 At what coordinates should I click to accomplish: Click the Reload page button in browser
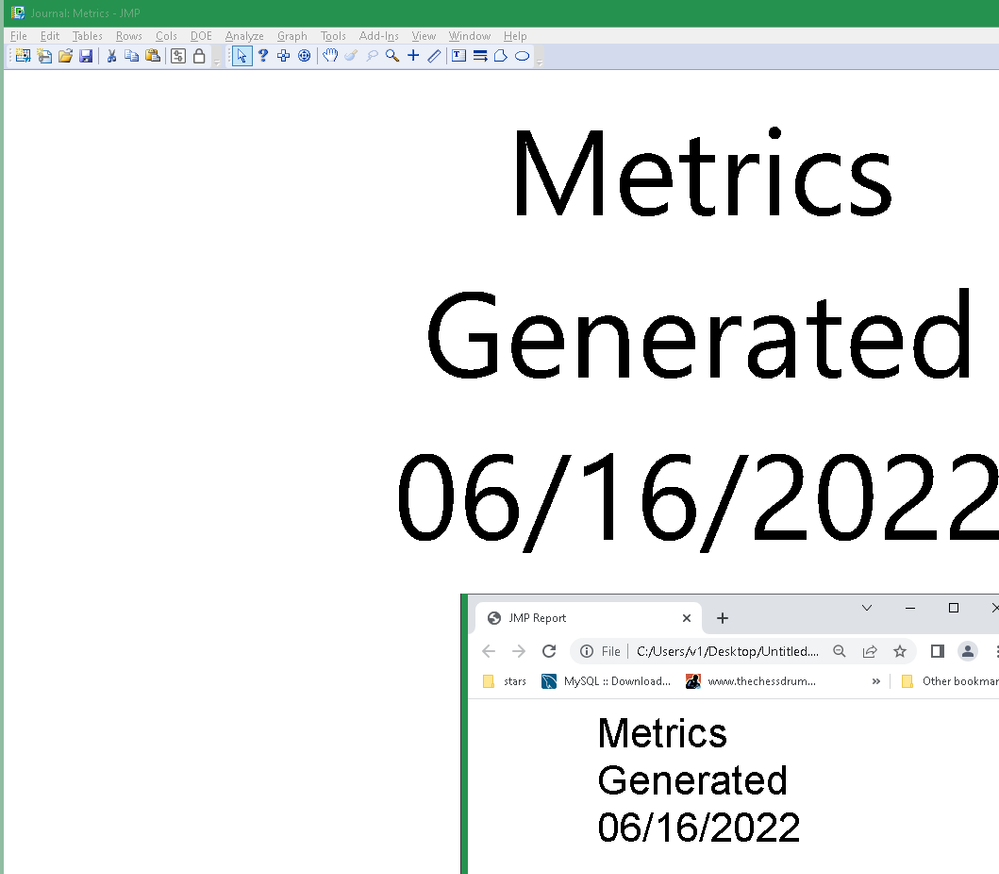pyautogui.click(x=549, y=651)
